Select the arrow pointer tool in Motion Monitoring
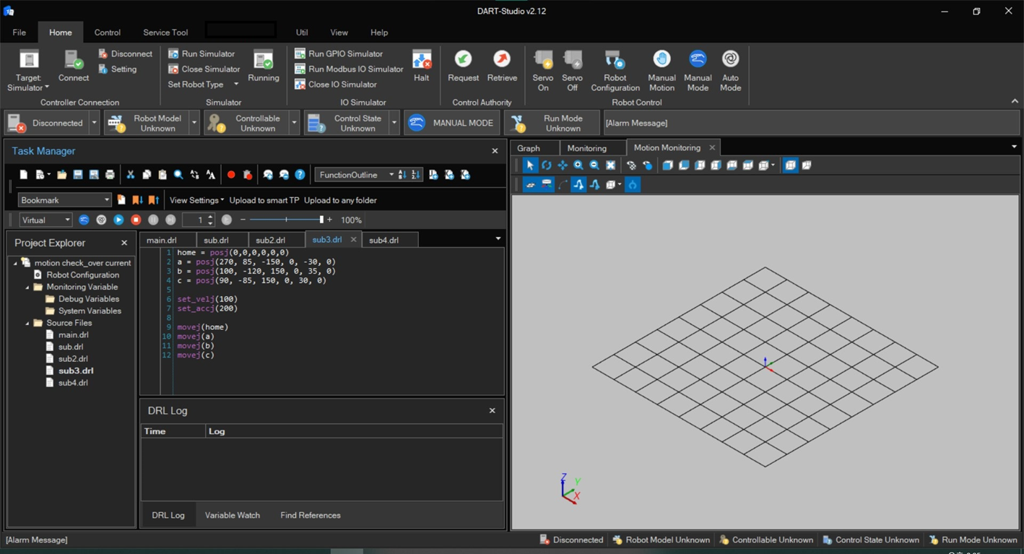 pyautogui.click(x=530, y=165)
